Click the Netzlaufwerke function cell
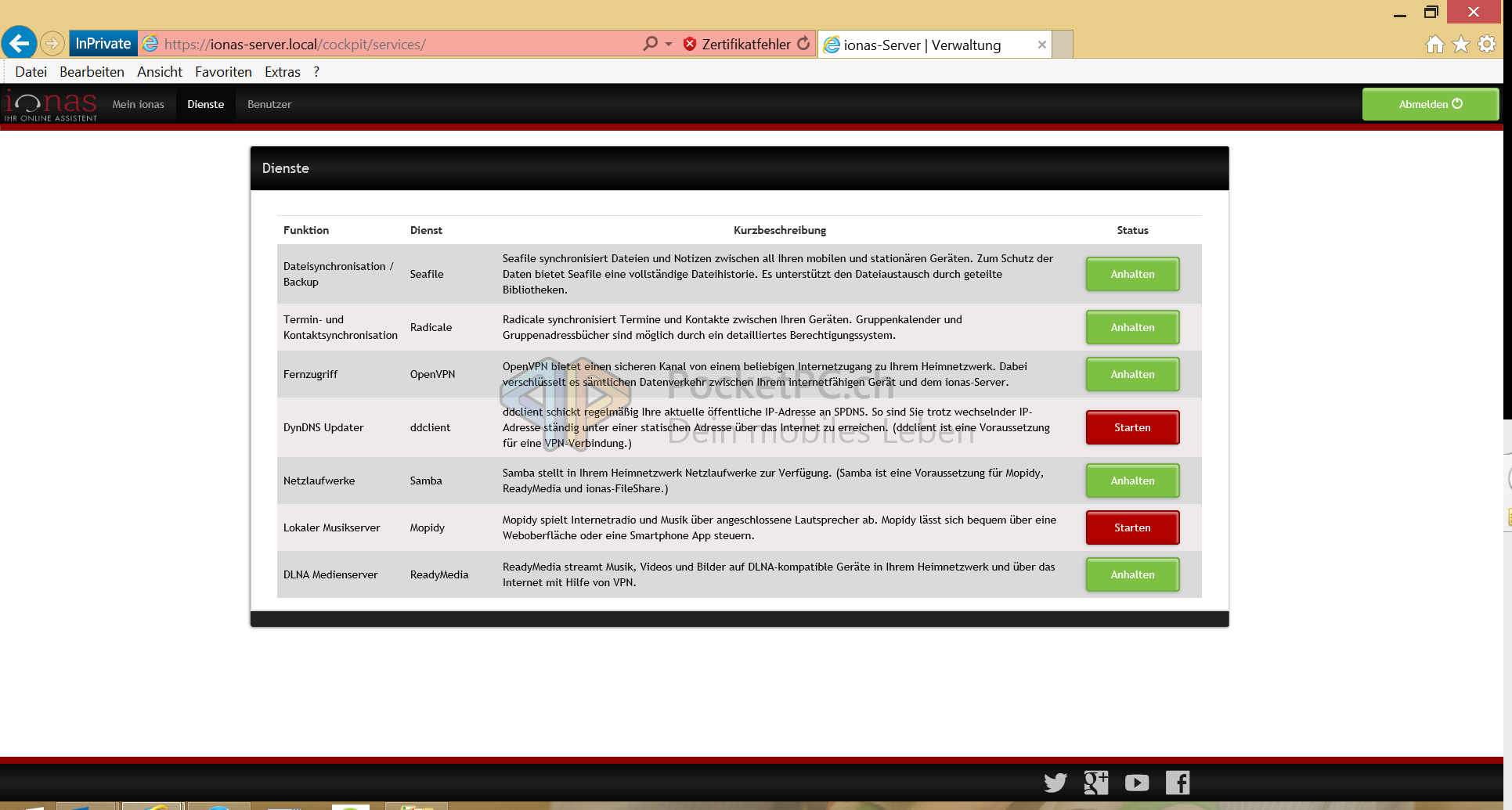 [x=319, y=481]
